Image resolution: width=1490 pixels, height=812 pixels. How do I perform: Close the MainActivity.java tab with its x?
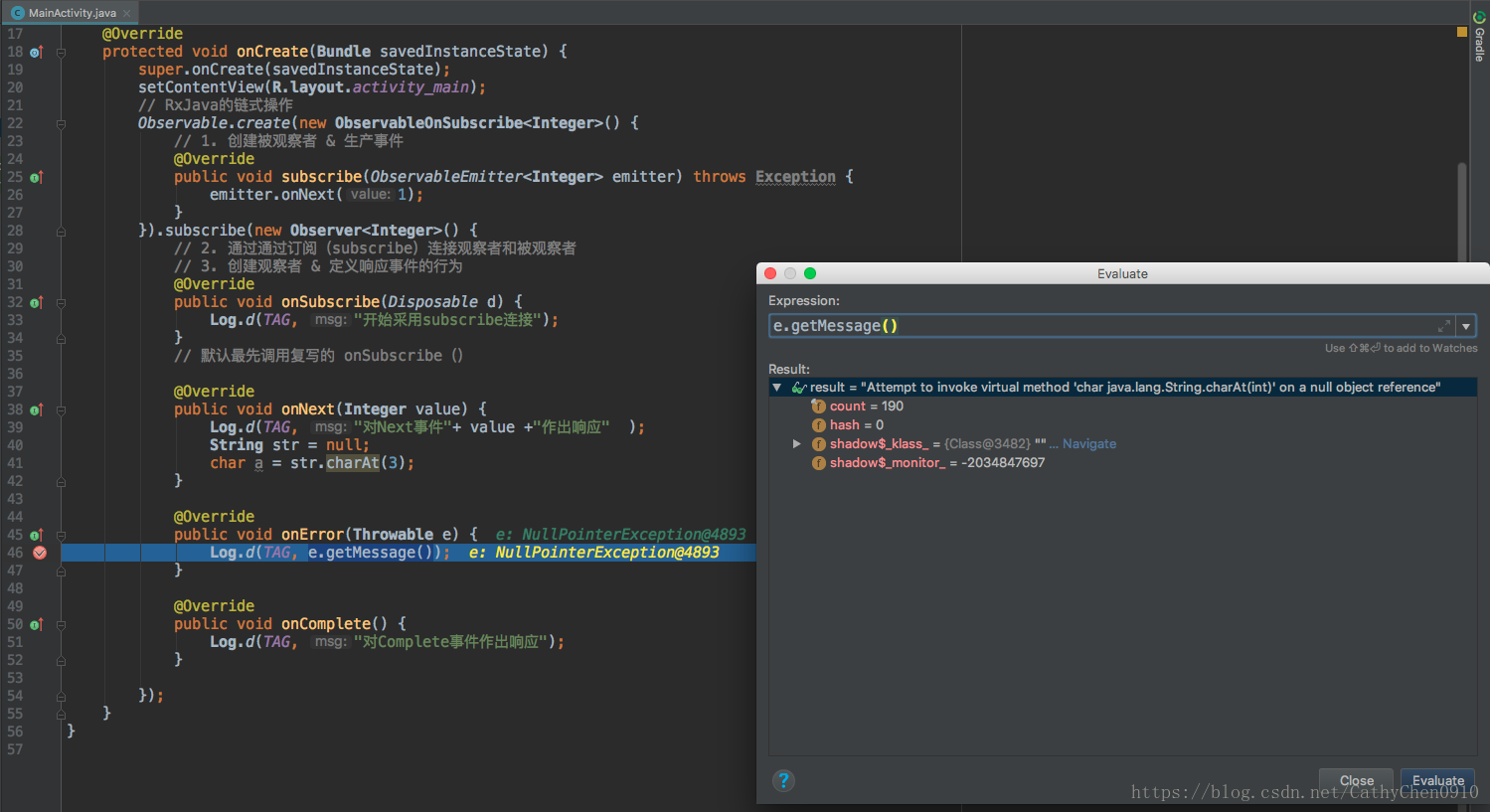(x=127, y=13)
